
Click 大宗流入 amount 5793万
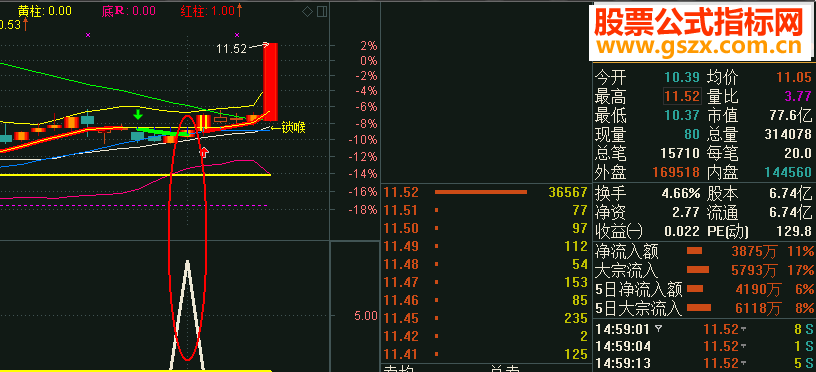[x=754, y=270]
